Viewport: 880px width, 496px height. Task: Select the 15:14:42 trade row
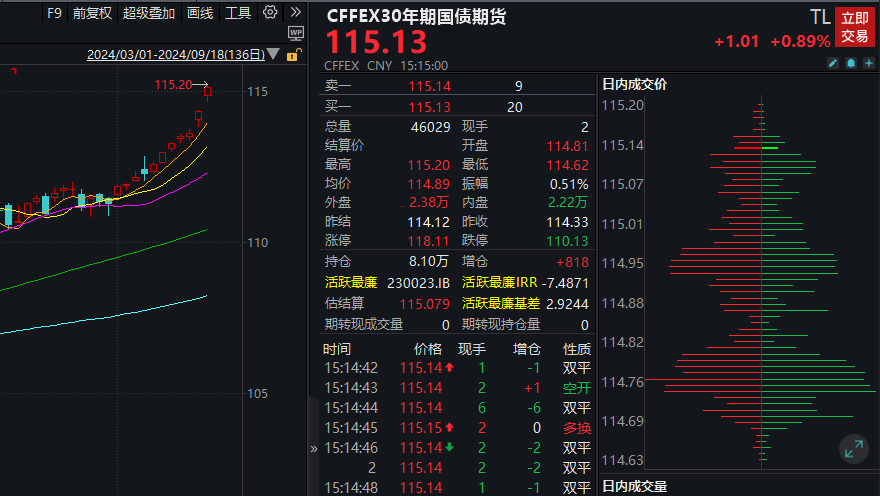(x=457, y=368)
